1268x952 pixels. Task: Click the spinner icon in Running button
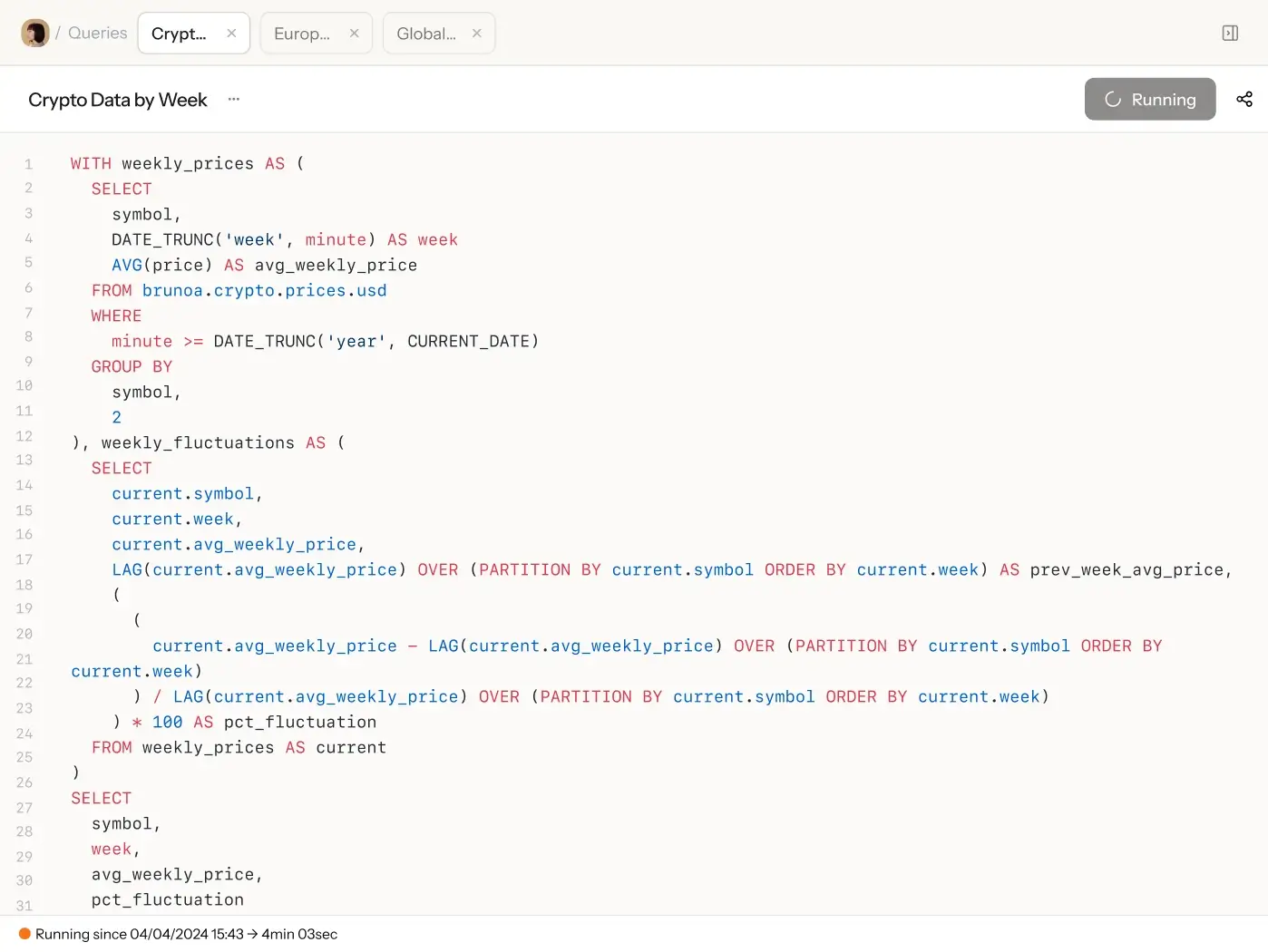coord(1113,100)
